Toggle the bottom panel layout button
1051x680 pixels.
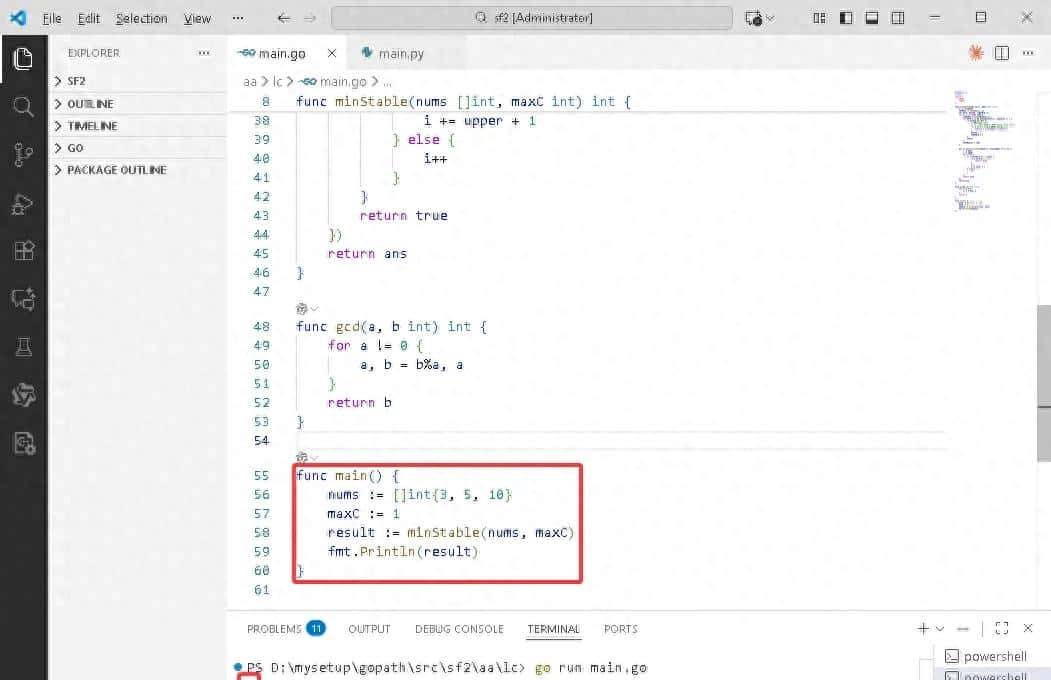[x=872, y=18]
